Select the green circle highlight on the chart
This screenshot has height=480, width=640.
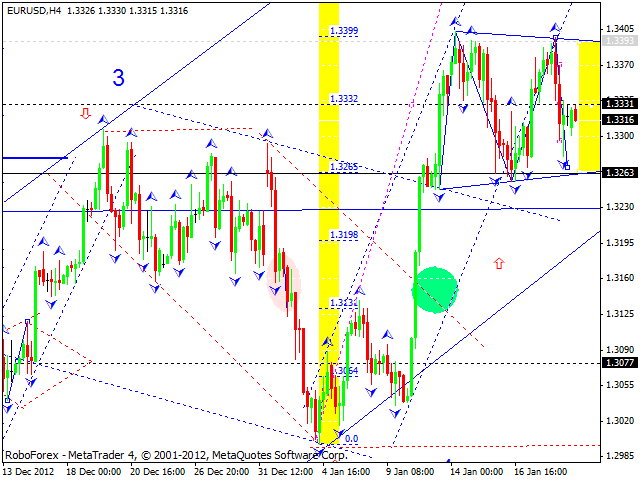[x=435, y=290]
